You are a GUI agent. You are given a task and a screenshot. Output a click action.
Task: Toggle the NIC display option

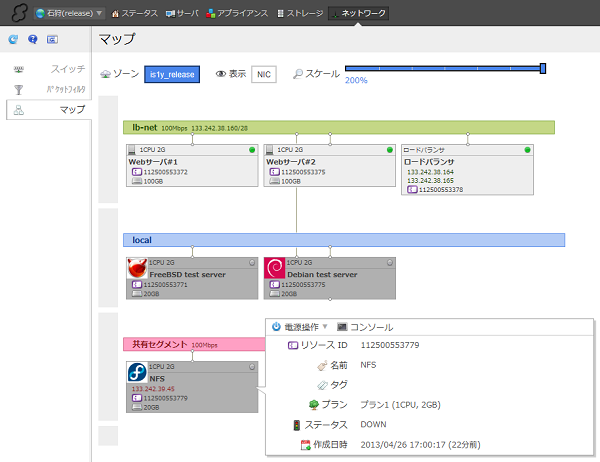point(264,74)
